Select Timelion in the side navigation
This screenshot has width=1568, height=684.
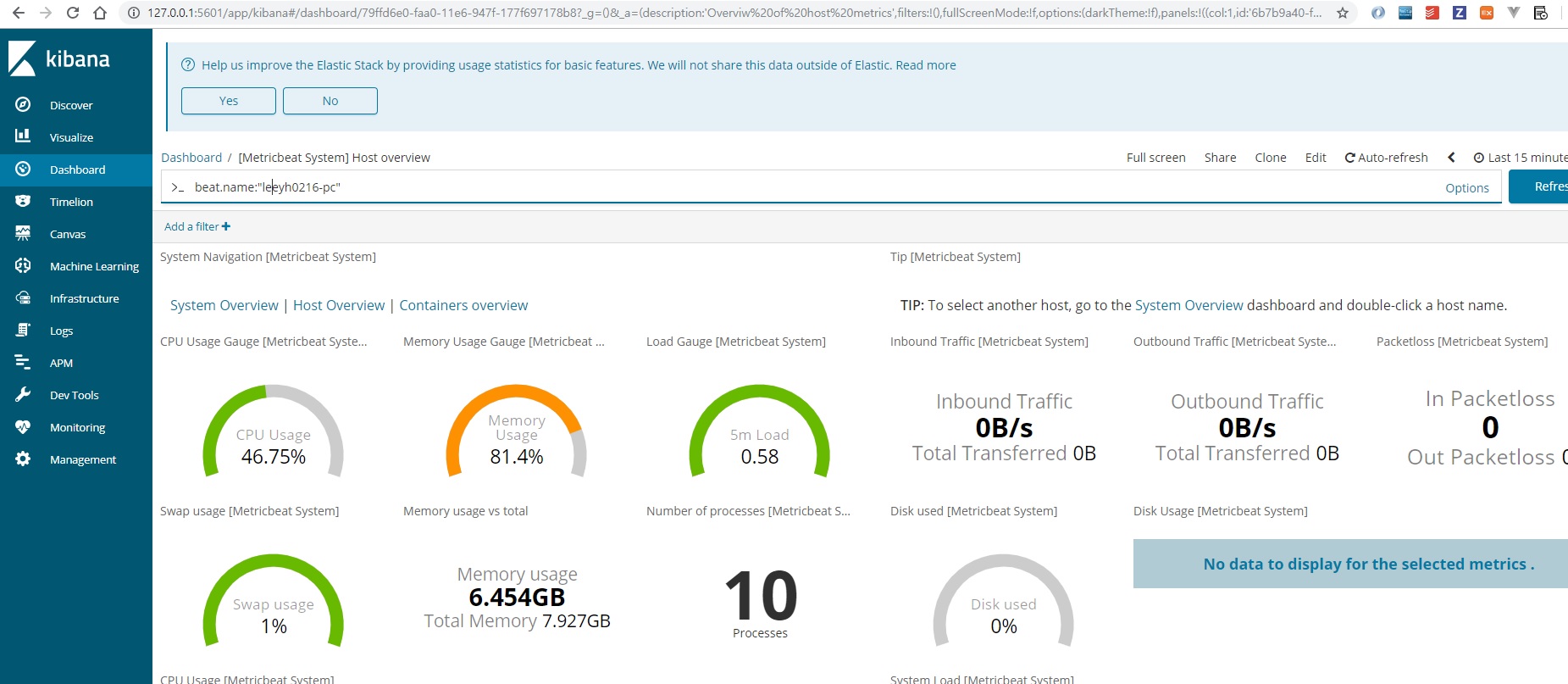71,202
